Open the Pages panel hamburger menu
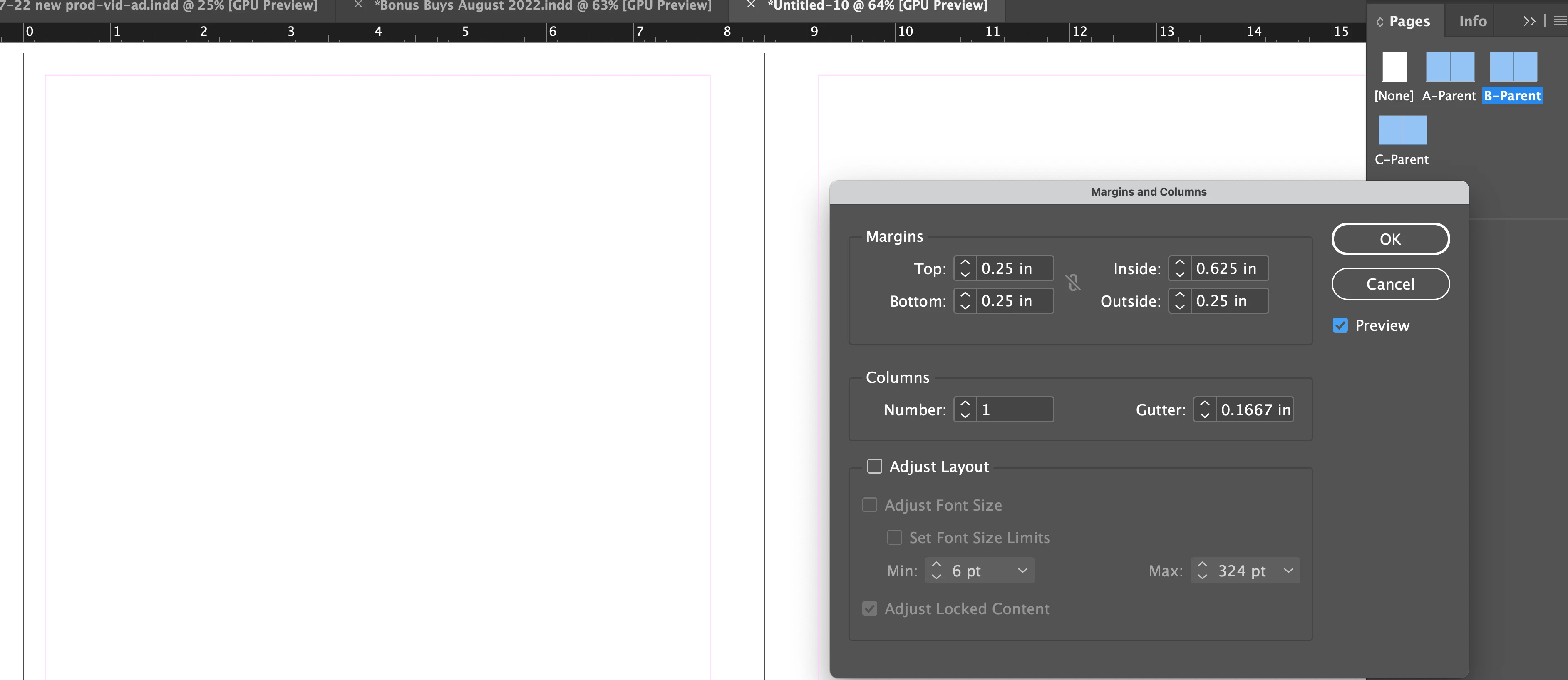This screenshot has width=1568, height=680. click(x=1560, y=21)
